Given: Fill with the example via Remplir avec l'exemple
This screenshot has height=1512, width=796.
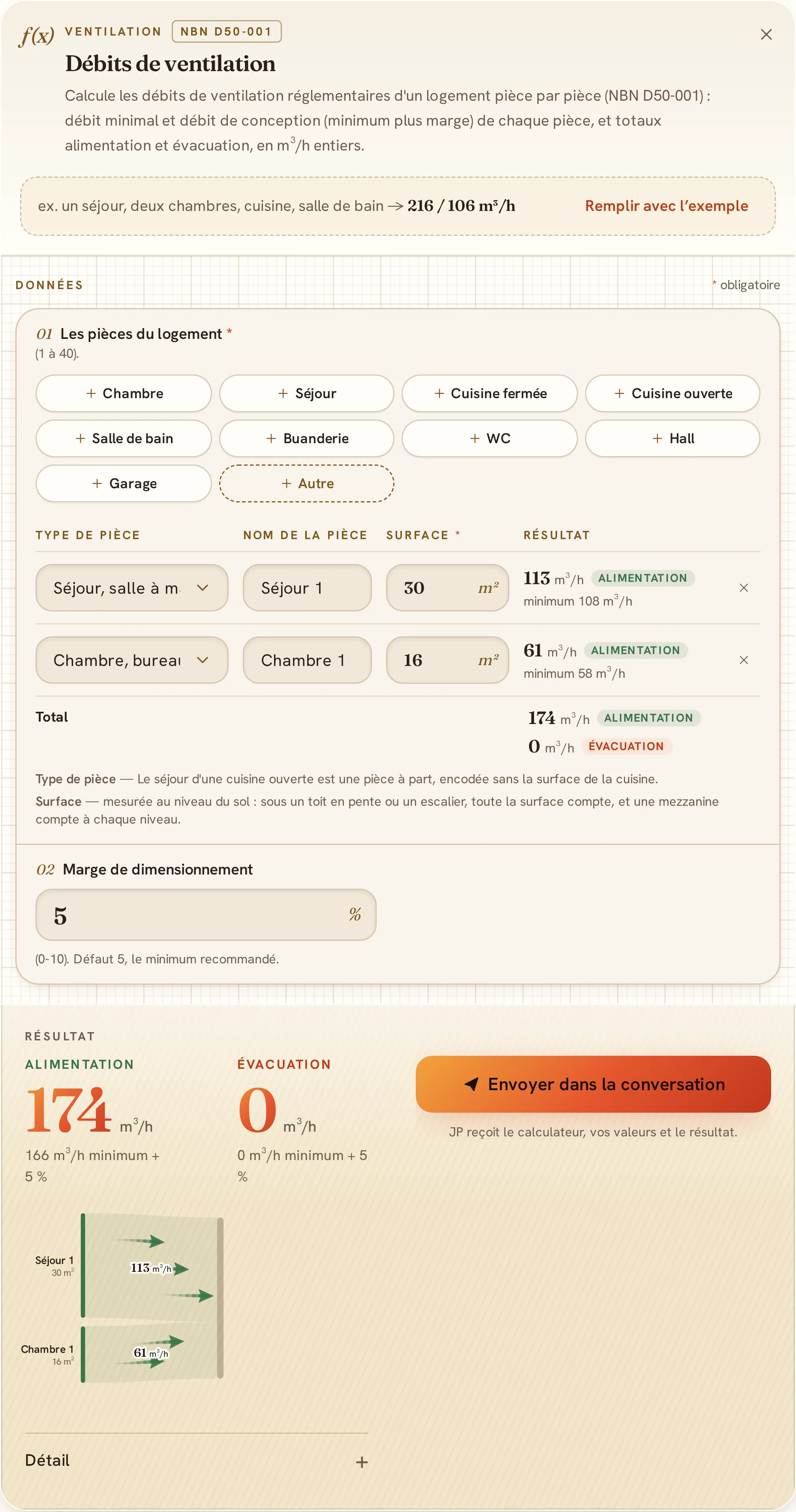Looking at the screenshot, I should 666,206.
